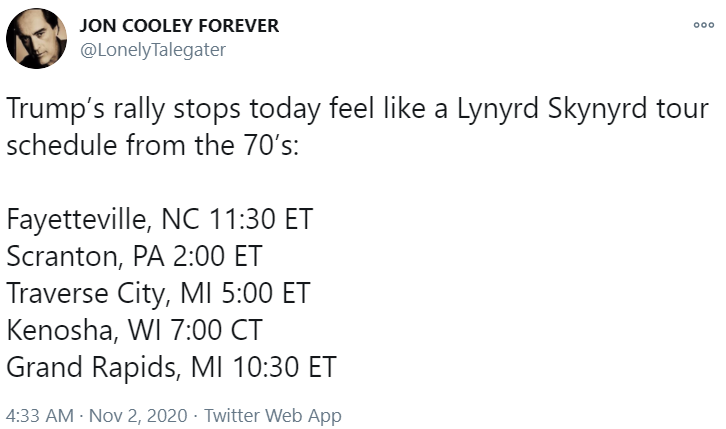Click the phrase rally stops today
The height and width of the screenshot is (429, 726).
click(217, 109)
